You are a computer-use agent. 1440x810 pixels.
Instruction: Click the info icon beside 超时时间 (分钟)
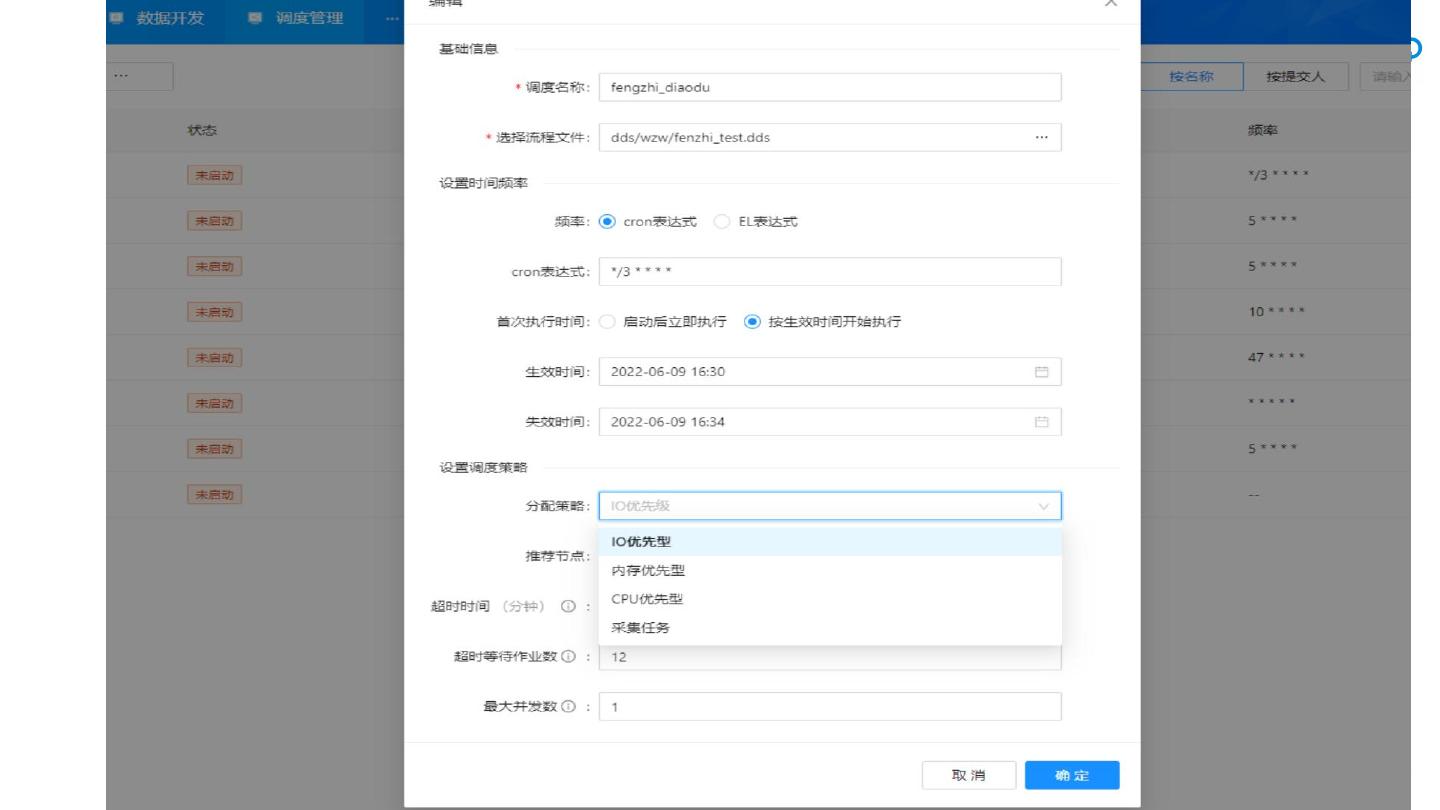[567, 607]
